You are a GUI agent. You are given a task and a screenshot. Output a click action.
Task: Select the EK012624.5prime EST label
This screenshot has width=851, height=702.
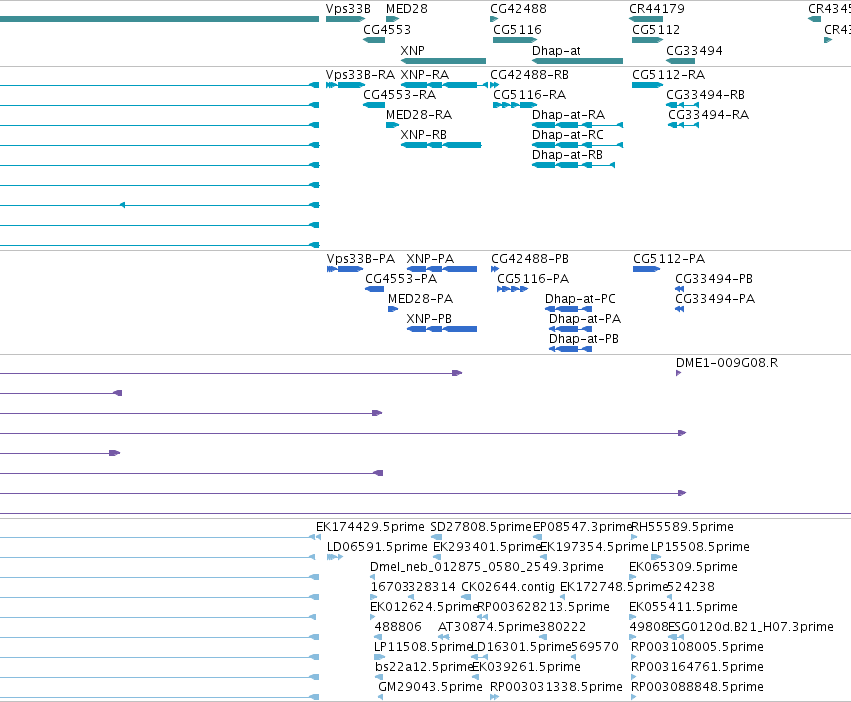point(424,606)
